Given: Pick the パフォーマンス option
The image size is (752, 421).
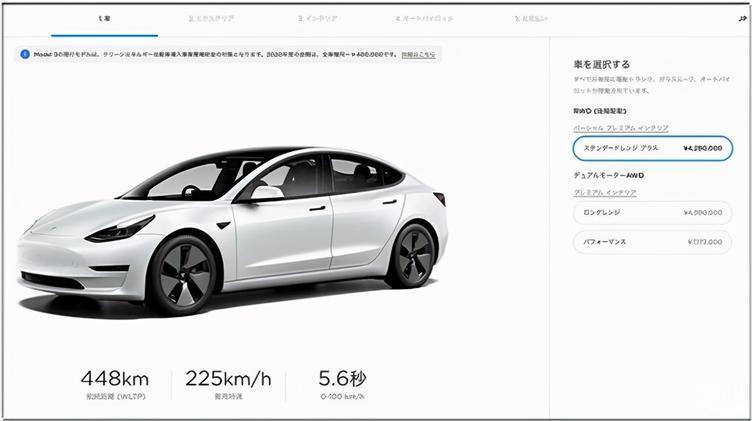Looking at the screenshot, I should pyautogui.click(x=653, y=242).
